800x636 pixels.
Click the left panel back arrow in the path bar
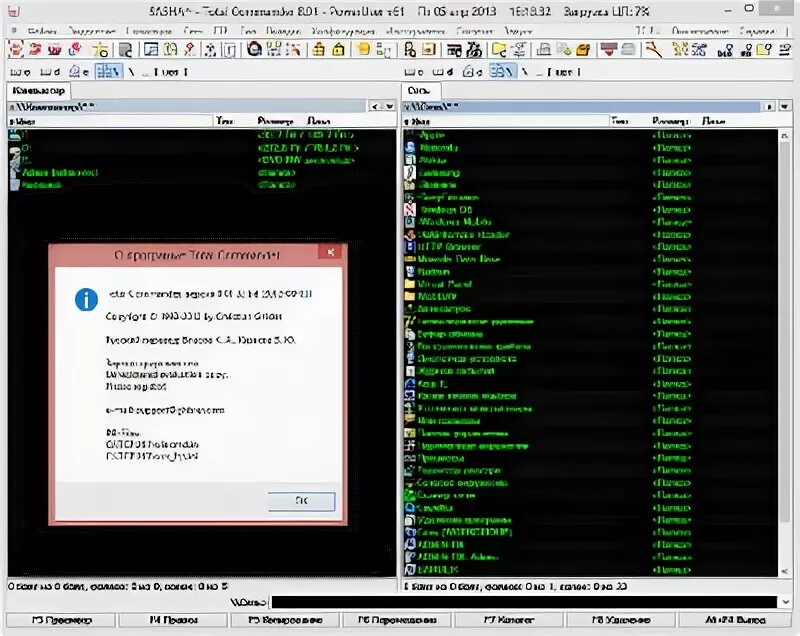coord(376,106)
